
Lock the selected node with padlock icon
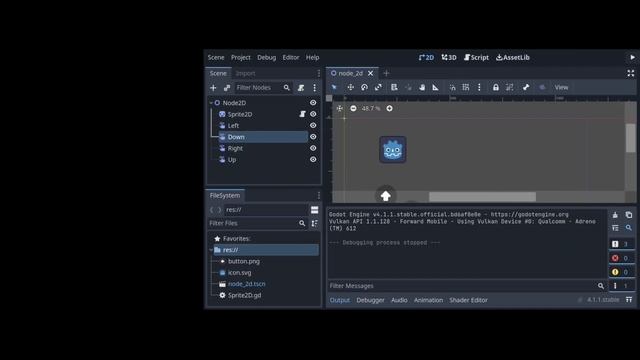496,87
